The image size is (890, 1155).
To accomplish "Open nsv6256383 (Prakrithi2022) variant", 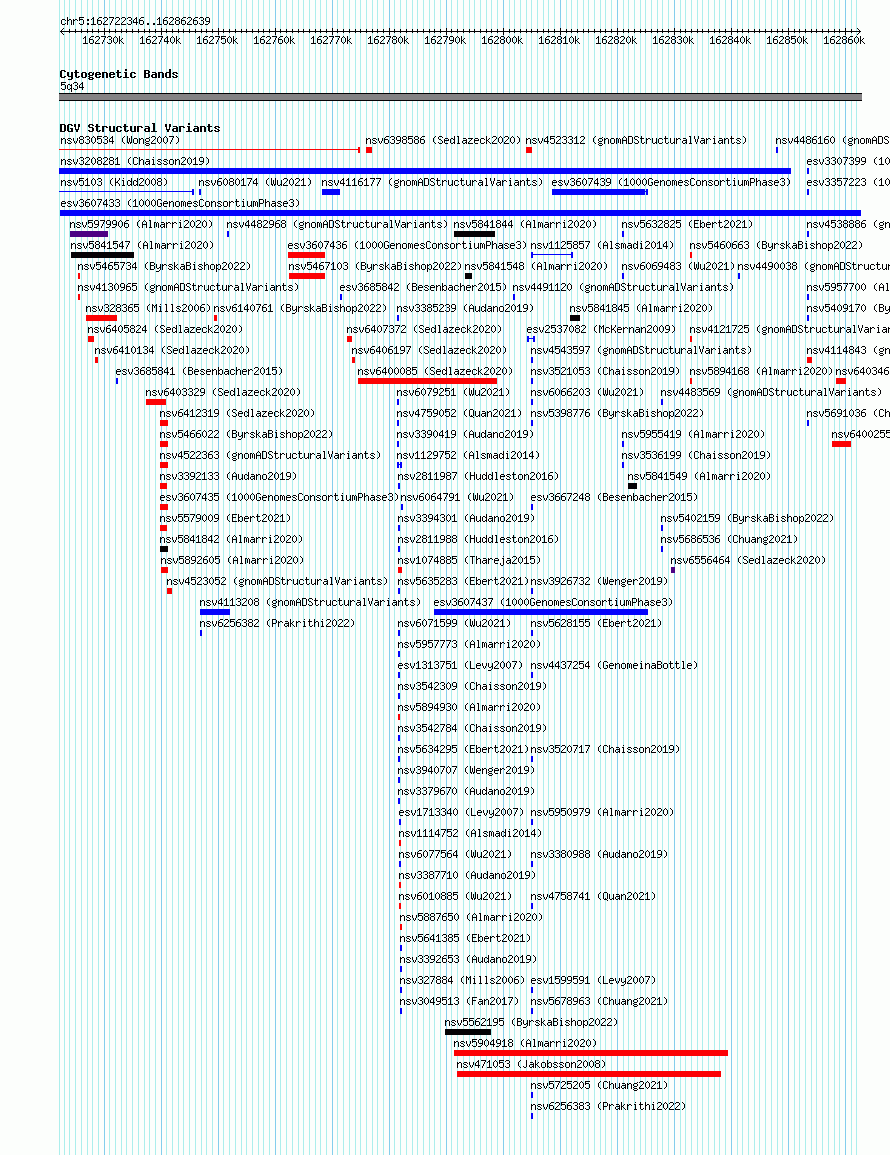I will 609,1106.
